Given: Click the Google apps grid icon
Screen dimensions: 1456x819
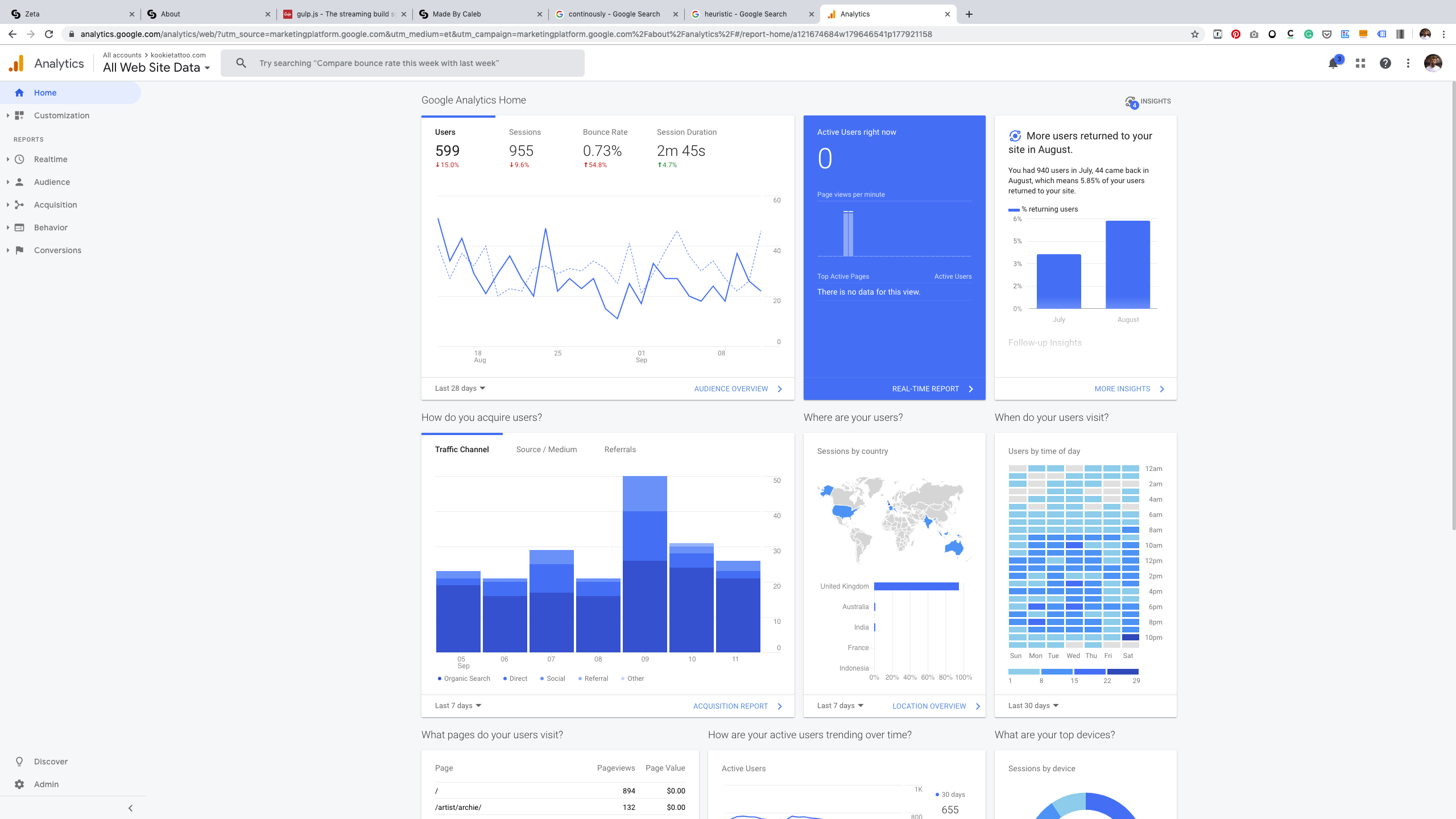Looking at the screenshot, I should click(x=1360, y=63).
